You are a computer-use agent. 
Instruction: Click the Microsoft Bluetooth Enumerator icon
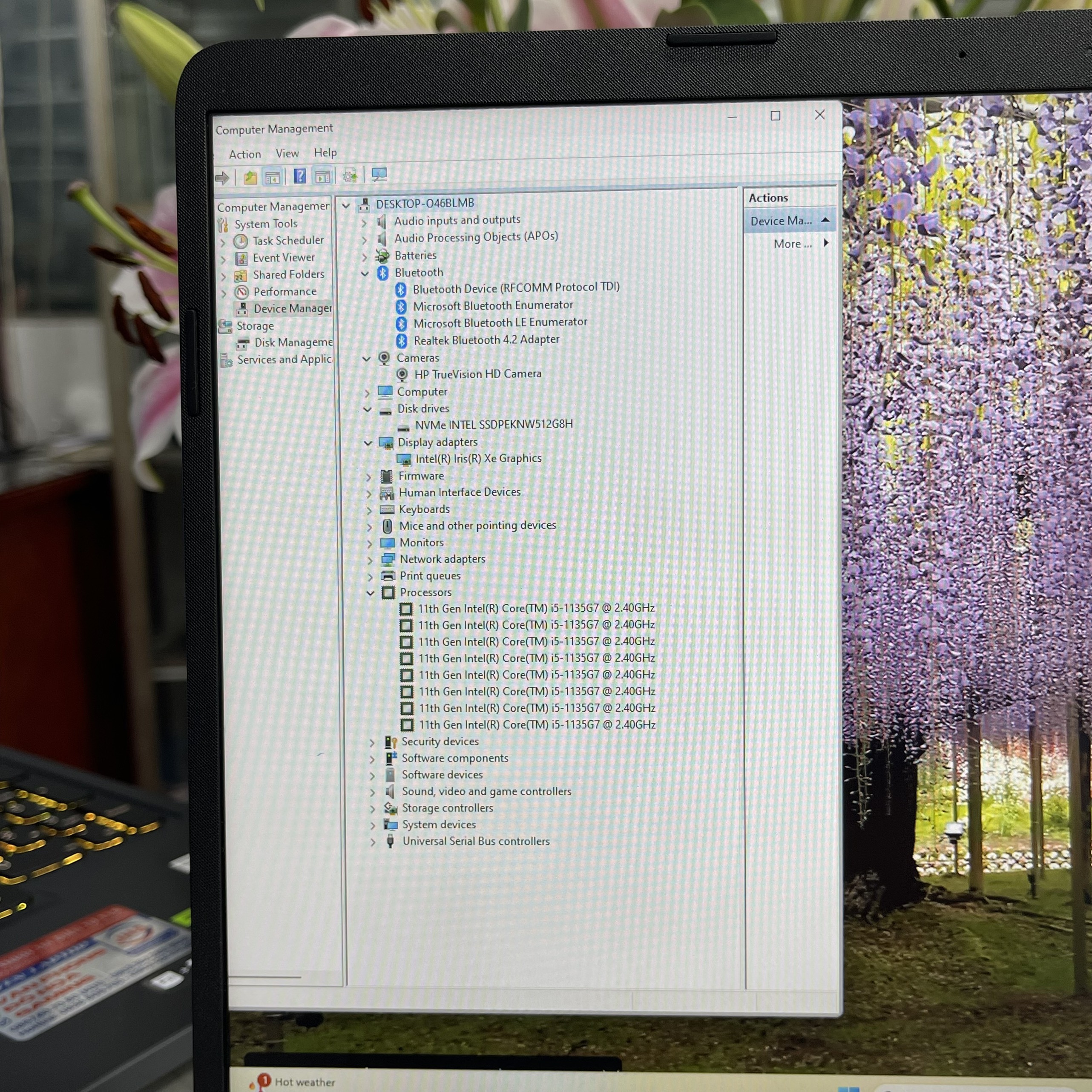pyautogui.click(x=401, y=307)
